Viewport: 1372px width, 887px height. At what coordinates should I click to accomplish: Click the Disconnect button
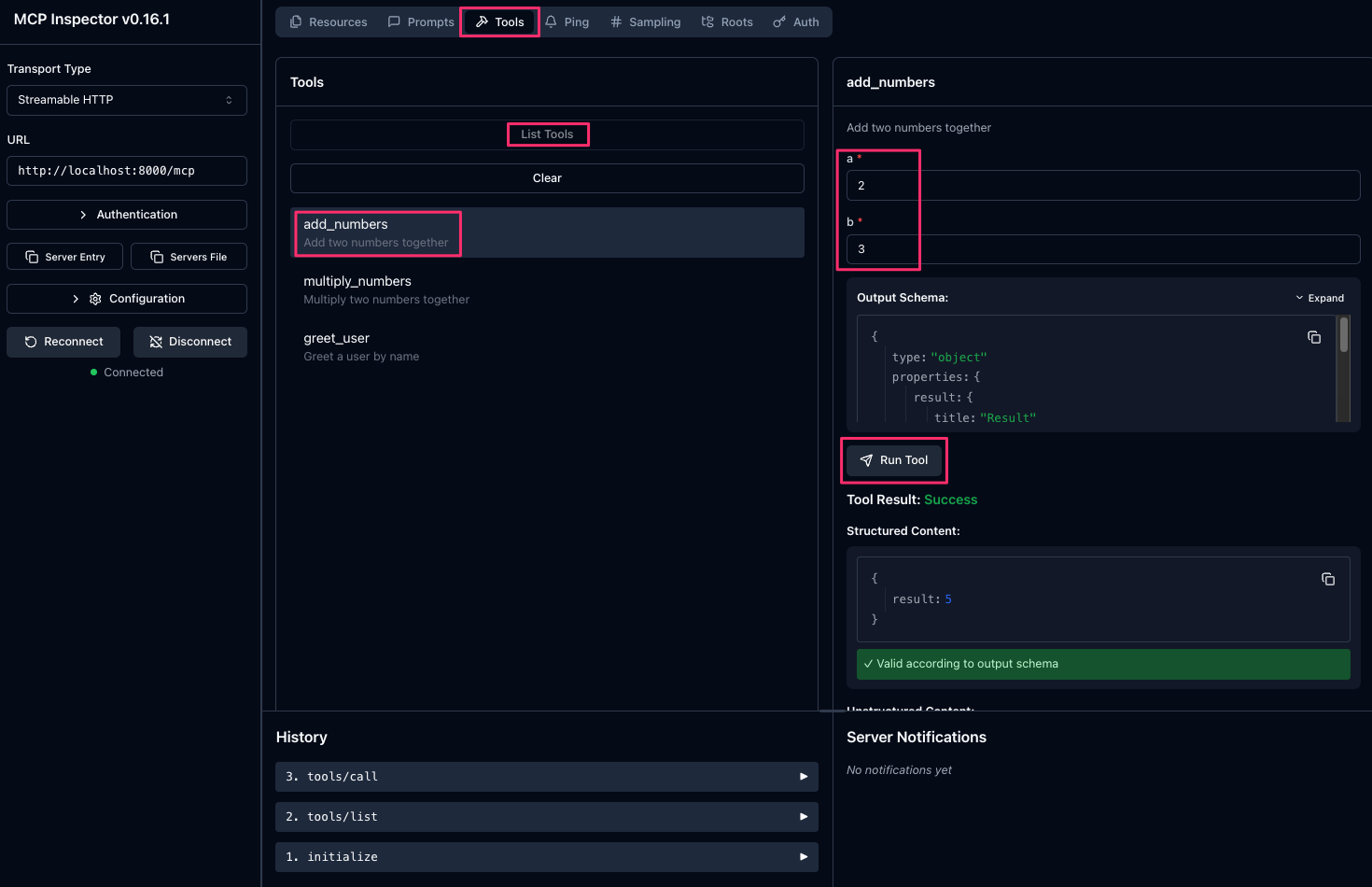[x=190, y=342]
